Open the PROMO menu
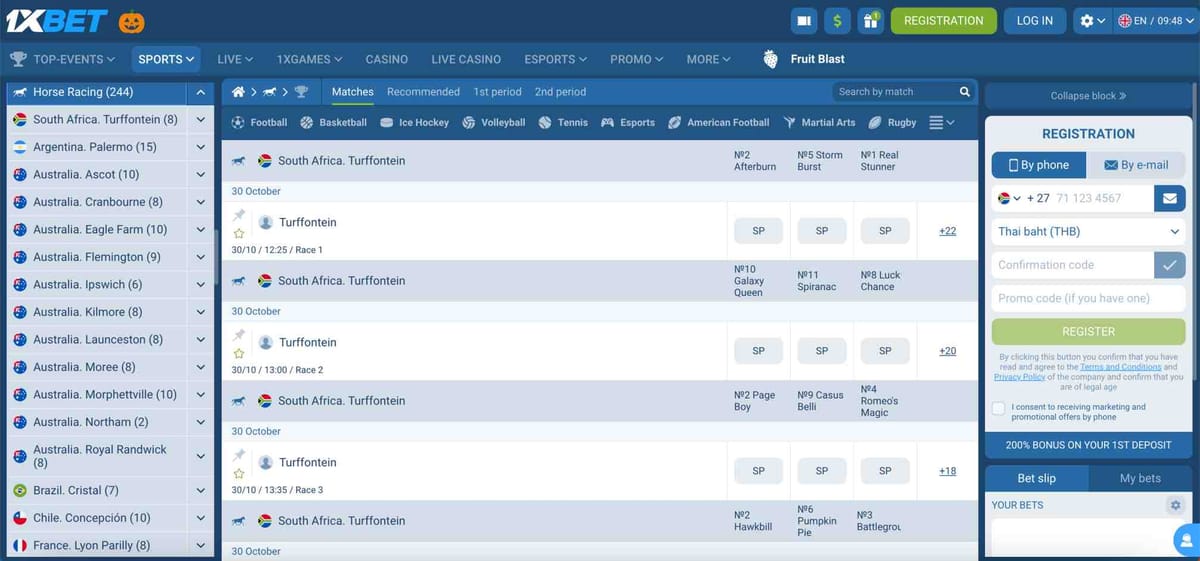This screenshot has width=1200, height=561. click(637, 59)
